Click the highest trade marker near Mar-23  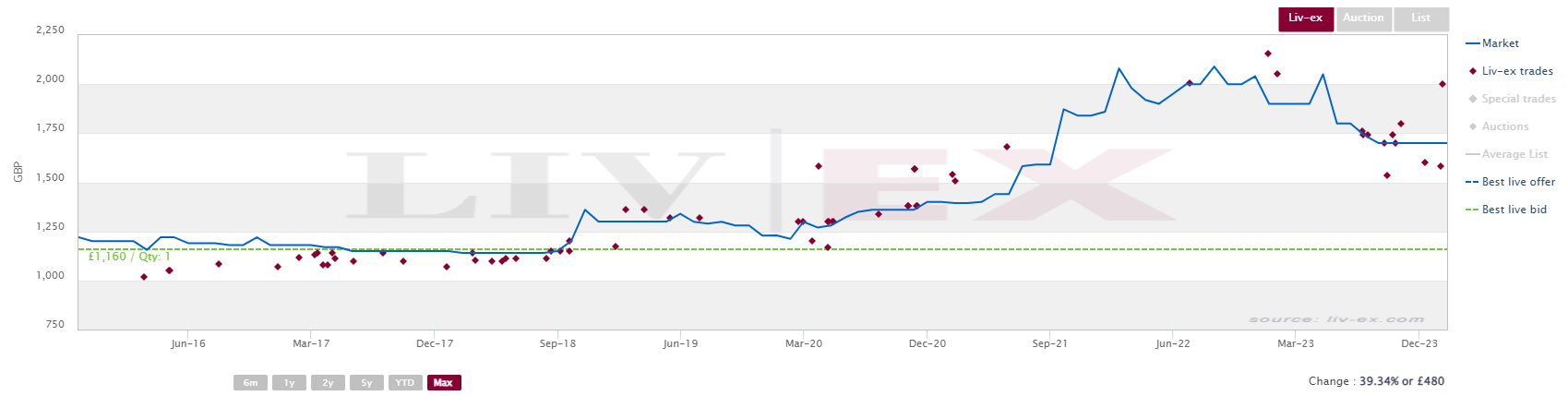1268,54
